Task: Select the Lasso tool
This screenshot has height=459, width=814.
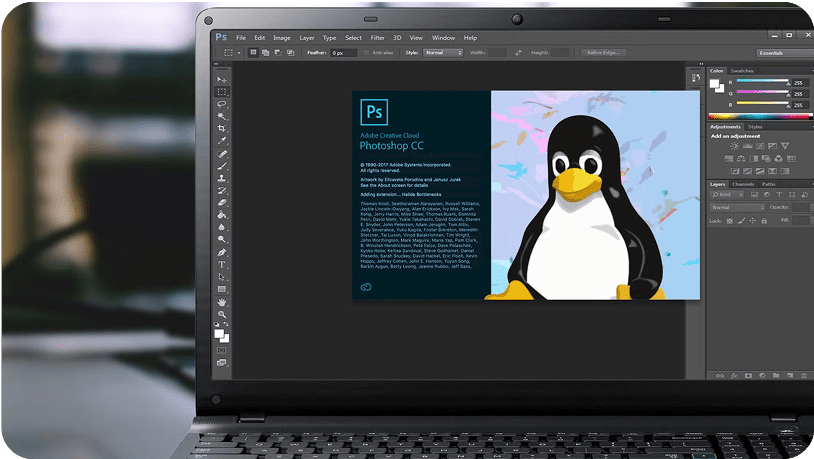Action: click(222, 104)
